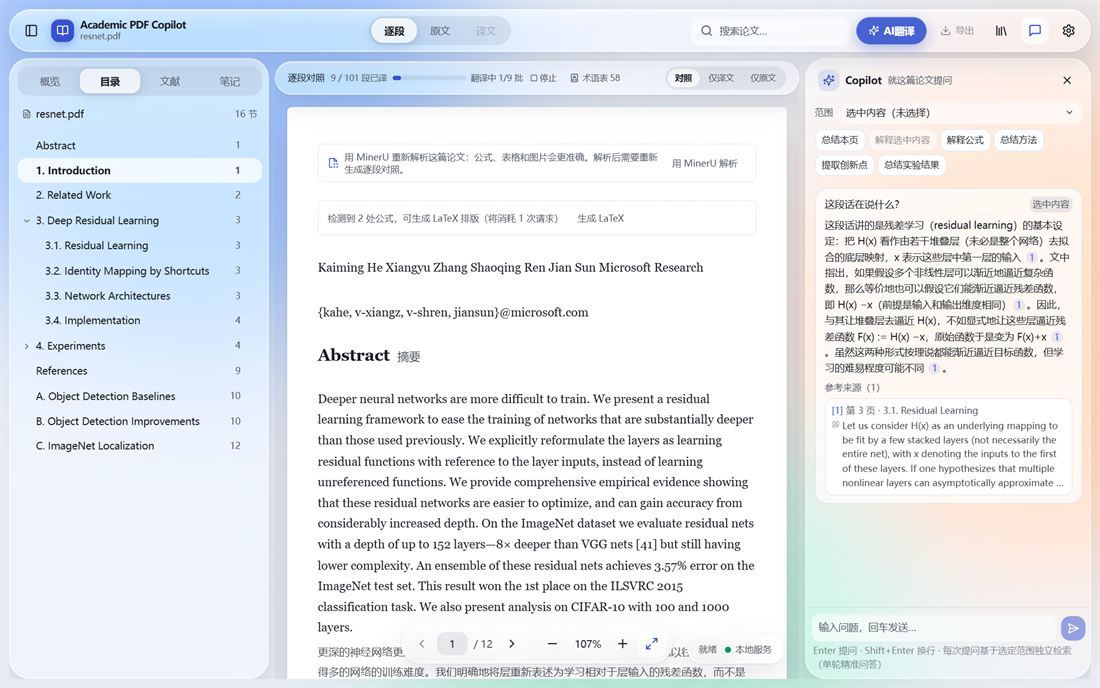
Task: Focus the Copilot question input box
Action: point(935,628)
